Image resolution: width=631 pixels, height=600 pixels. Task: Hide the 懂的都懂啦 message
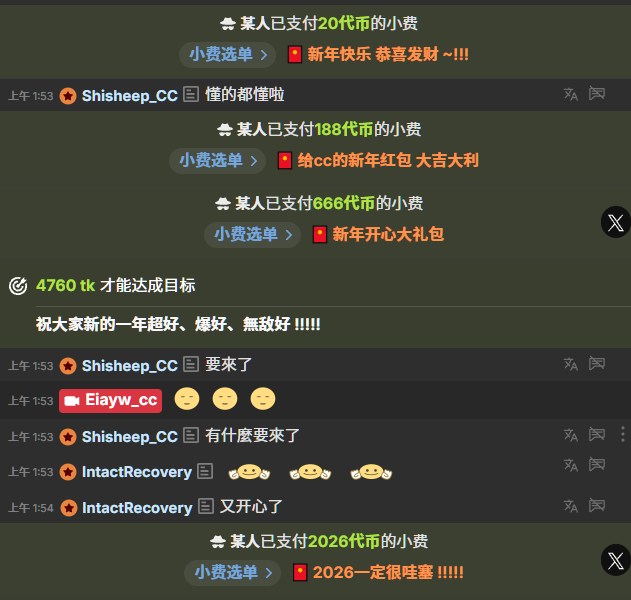click(x=597, y=93)
